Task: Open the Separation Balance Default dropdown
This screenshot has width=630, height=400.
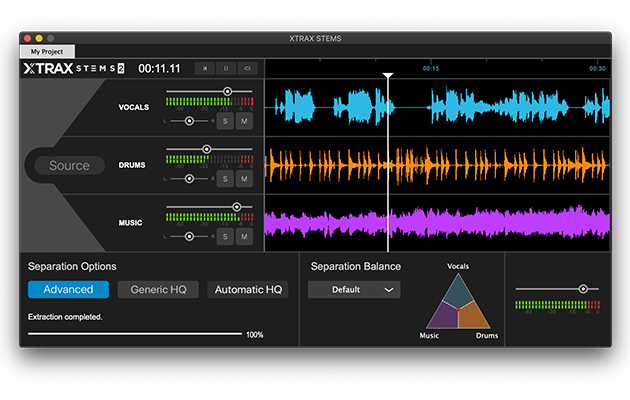Action: (354, 290)
